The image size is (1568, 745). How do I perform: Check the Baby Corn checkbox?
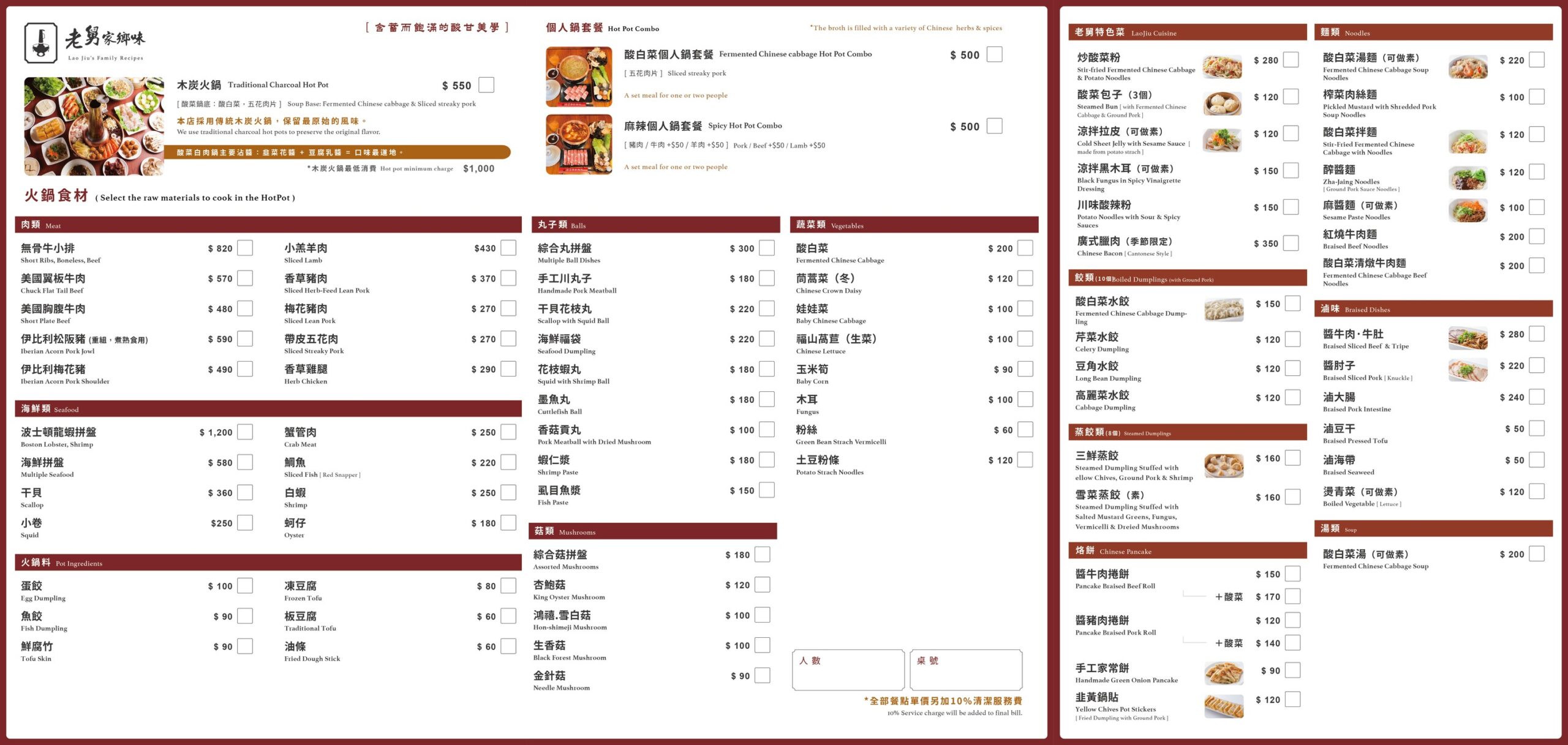[1025, 369]
